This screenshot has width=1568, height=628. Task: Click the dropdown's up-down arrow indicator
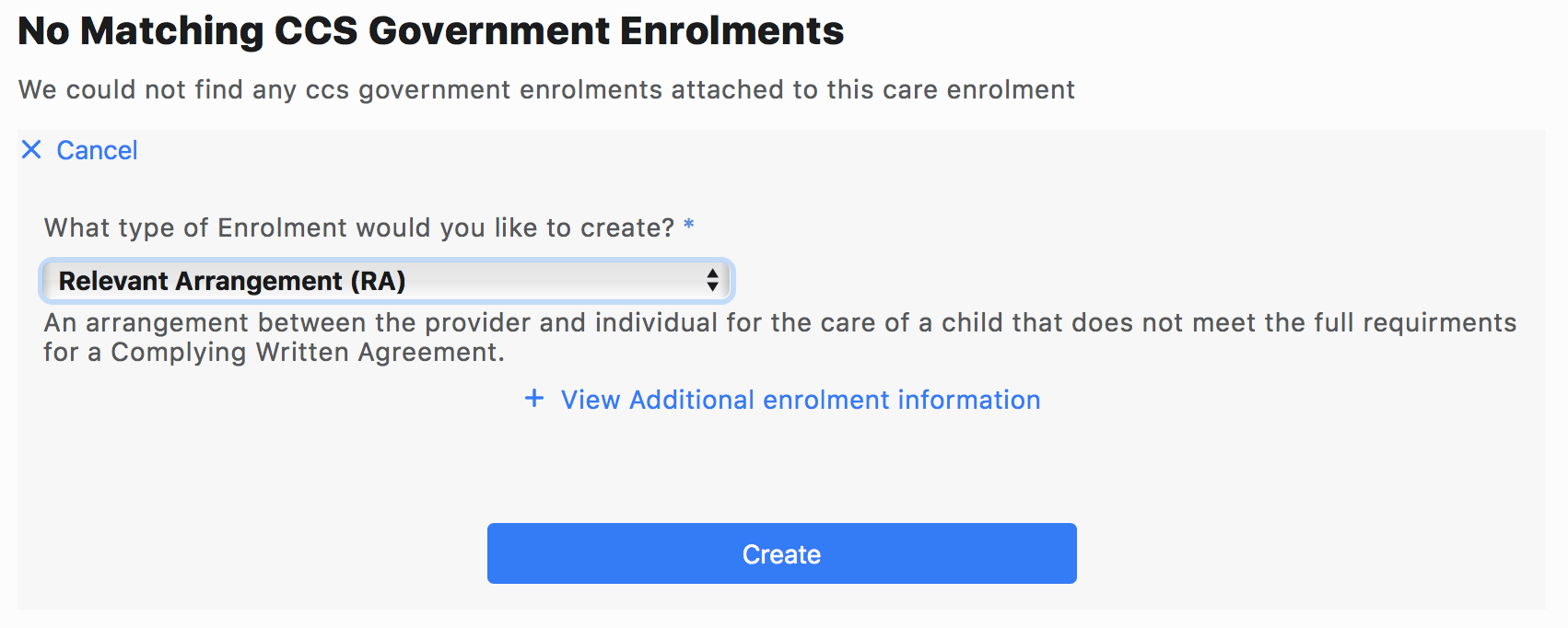pyautogui.click(x=712, y=281)
